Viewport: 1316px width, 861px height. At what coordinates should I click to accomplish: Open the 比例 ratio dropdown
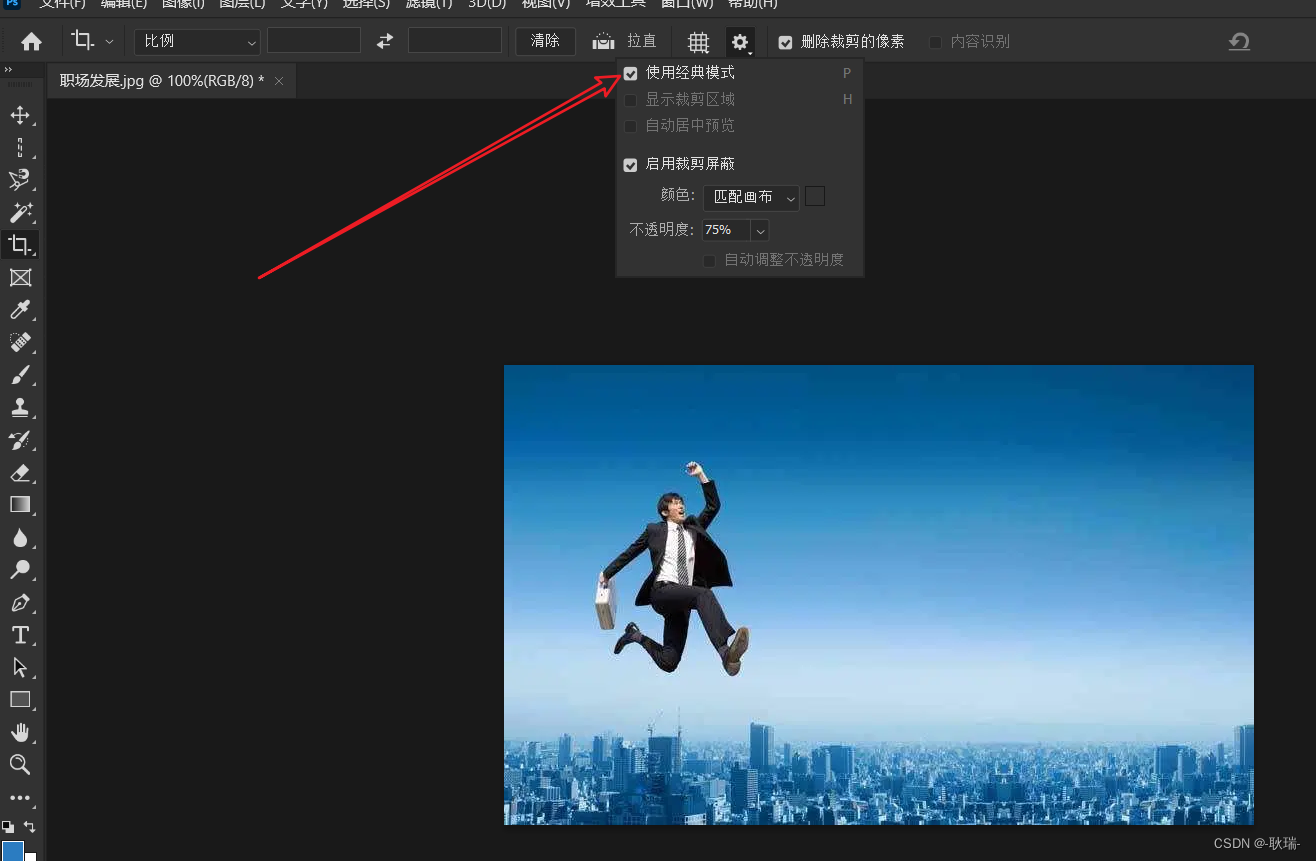click(198, 41)
